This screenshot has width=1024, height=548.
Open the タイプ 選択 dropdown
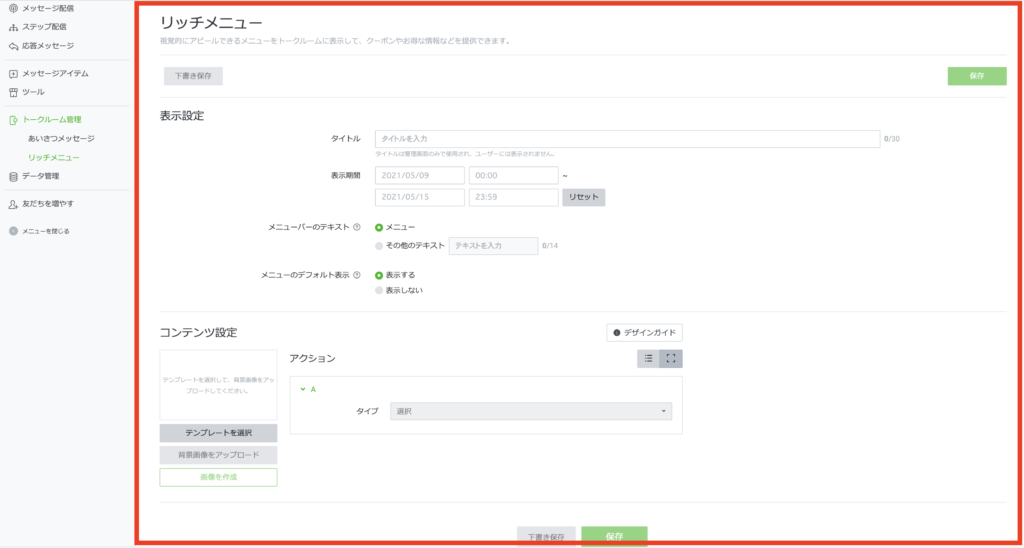(530, 411)
